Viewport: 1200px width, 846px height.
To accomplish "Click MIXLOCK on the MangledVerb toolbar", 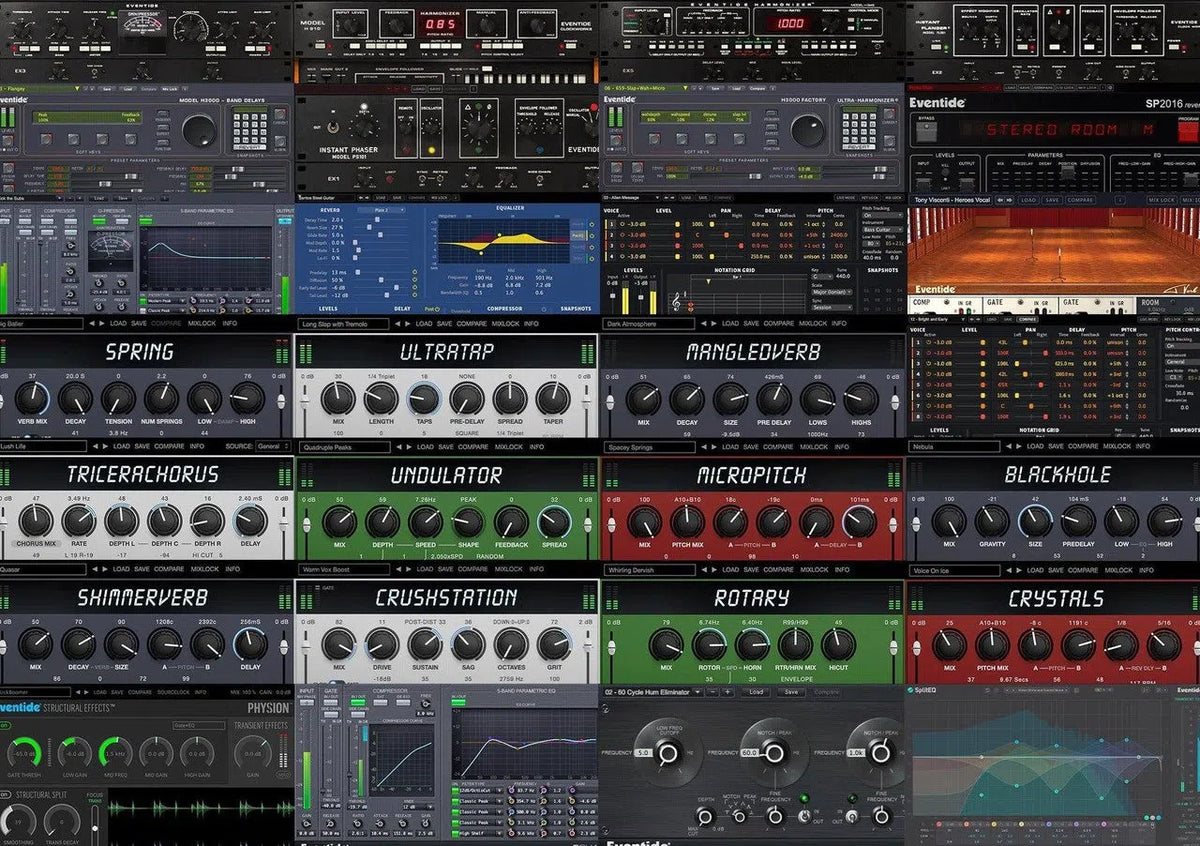I will pos(812,447).
